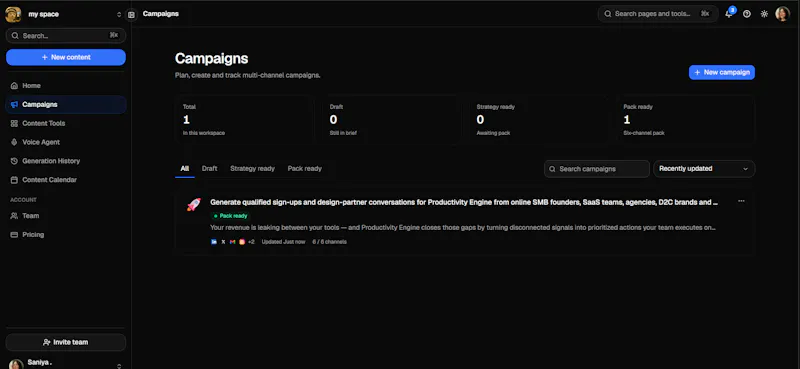Select the Pack ready filter tab
The image size is (800, 369).
tap(305, 168)
